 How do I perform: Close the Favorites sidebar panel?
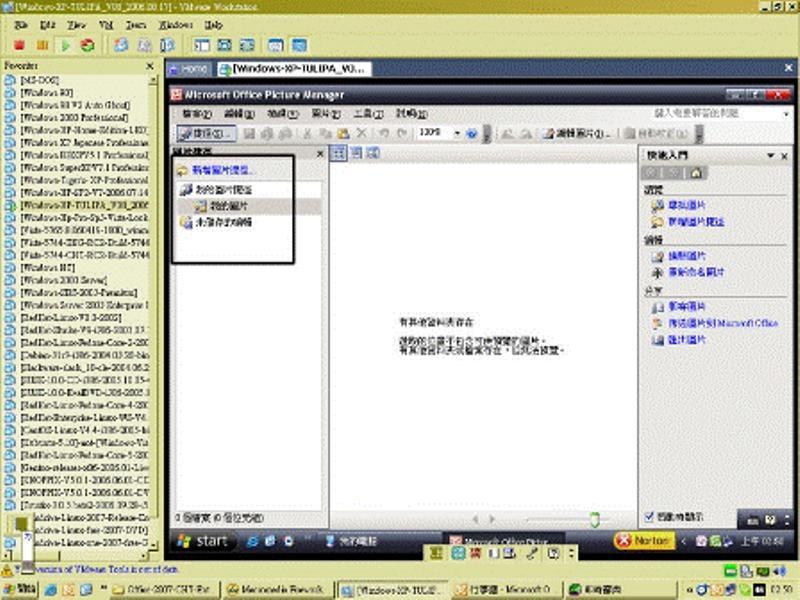pyautogui.click(x=149, y=66)
